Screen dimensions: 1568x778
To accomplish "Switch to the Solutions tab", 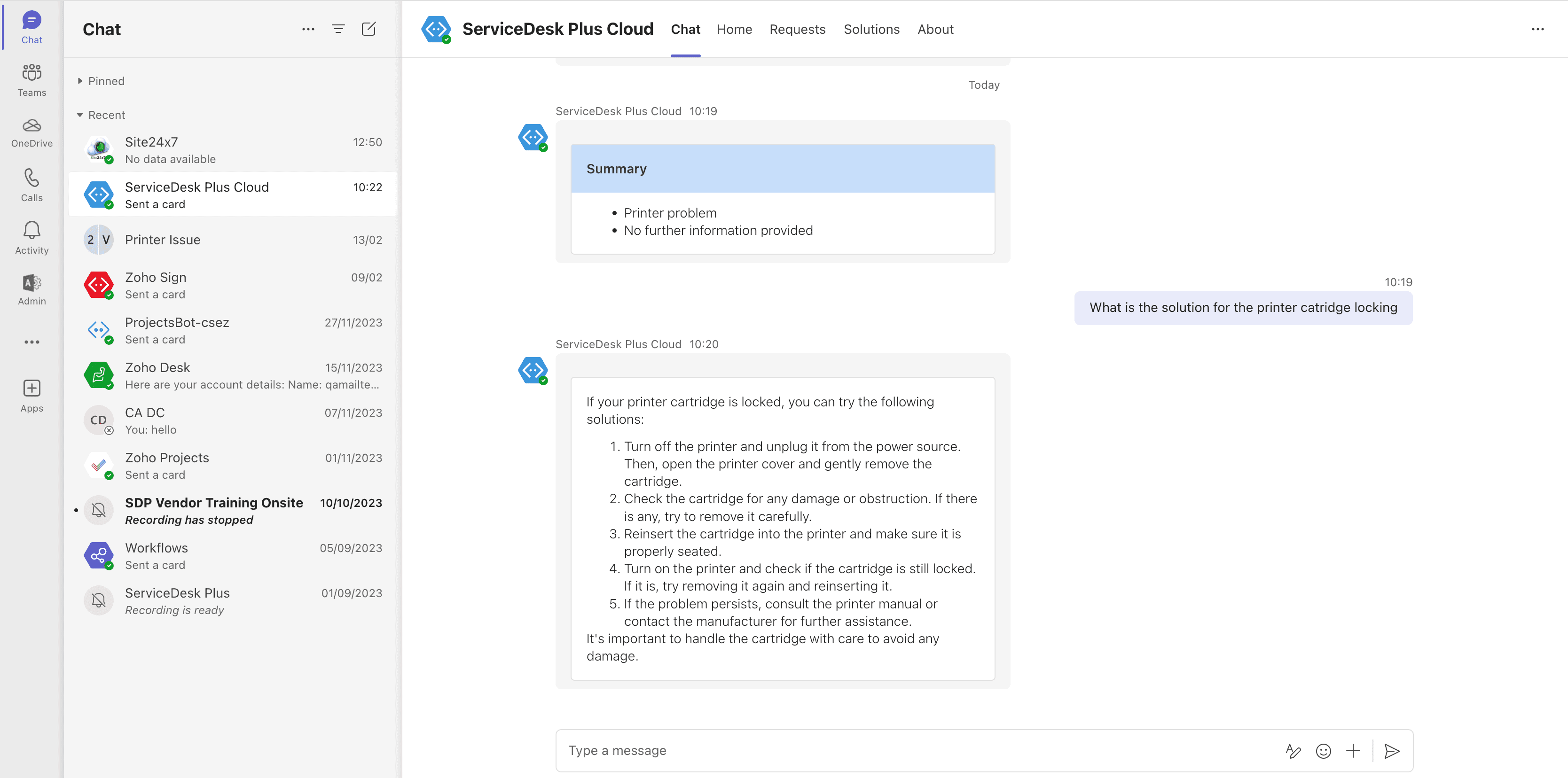I will [x=871, y=29].
